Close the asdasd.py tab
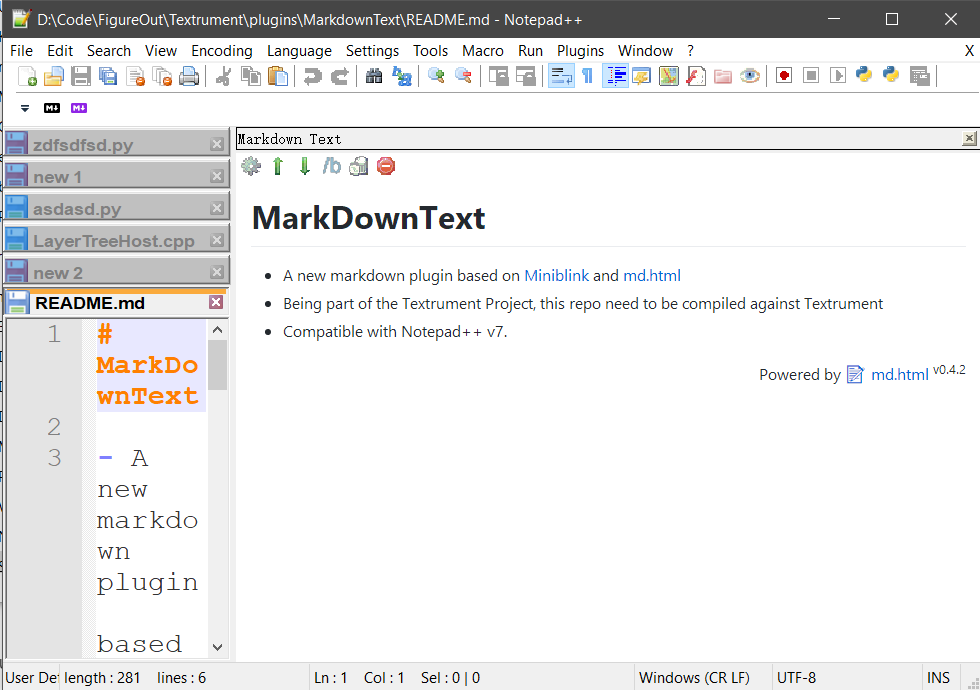This screenshot has width=980, height=690. click(217, 208)
